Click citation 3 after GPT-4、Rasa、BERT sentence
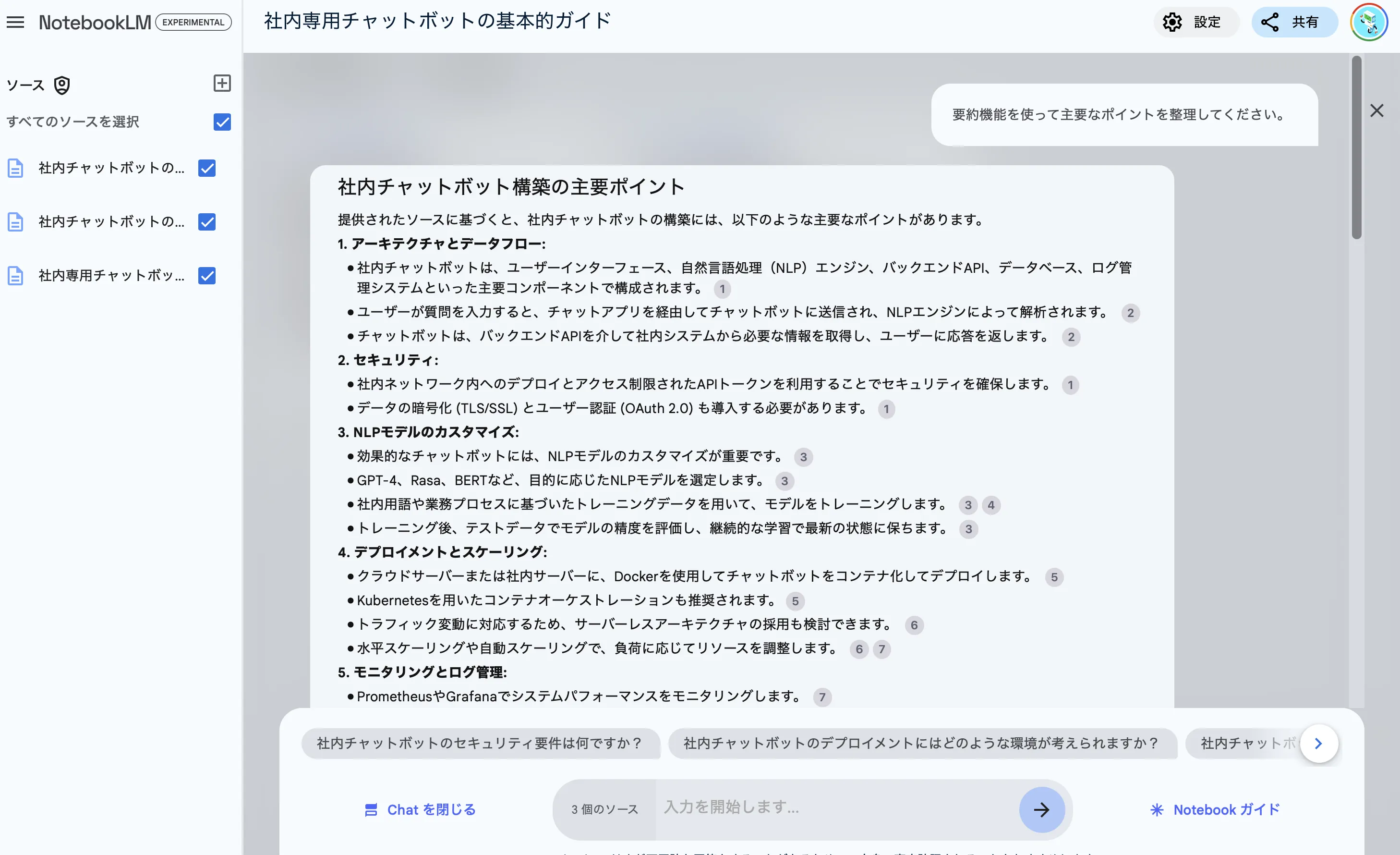This screenshot has height=855, width=1400. pyautogui.click(x=784, y=481)
